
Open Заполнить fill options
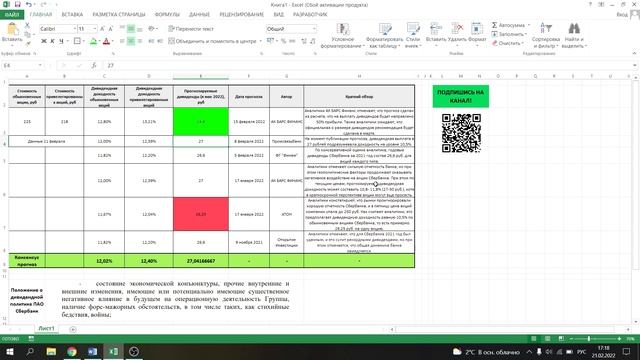[x=509, y=34]
